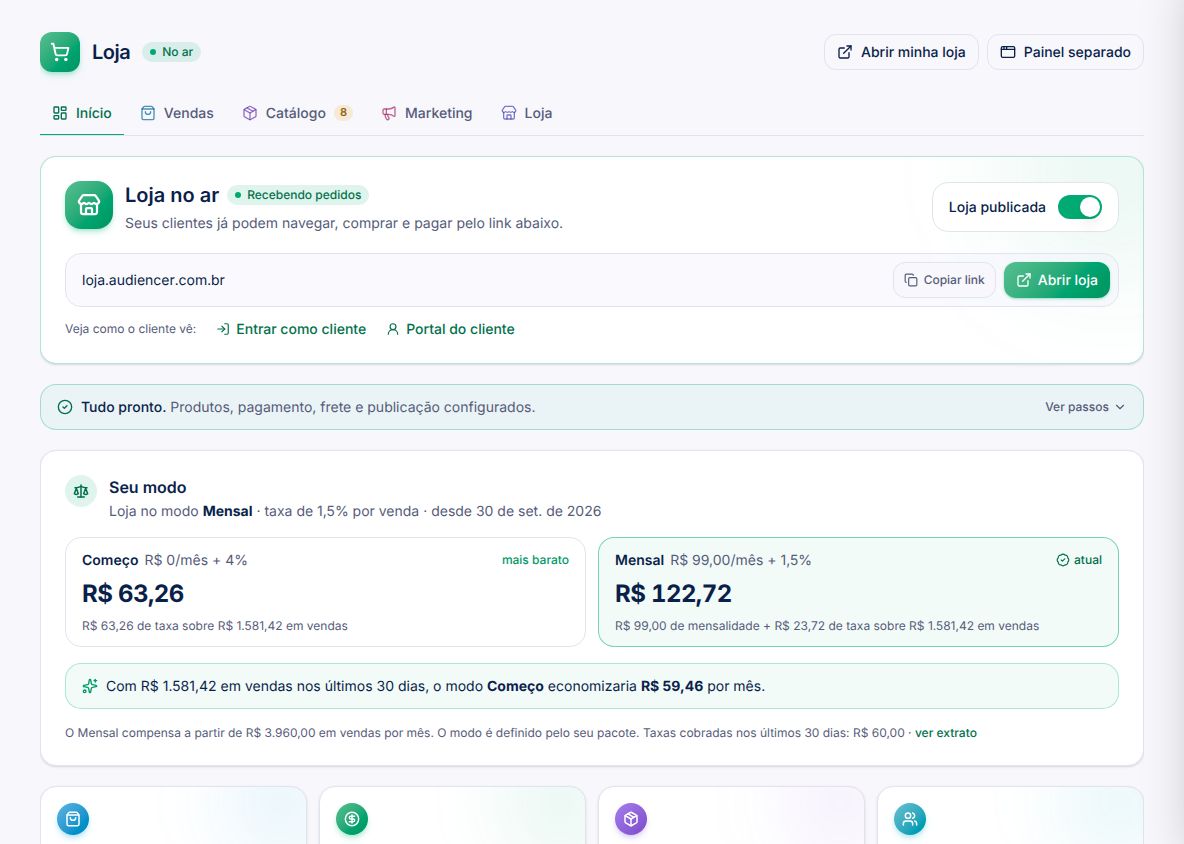The image size is (1184, 844).
Task: Click the sparkle icon in the savings banner
Action: tap(90, 686)
